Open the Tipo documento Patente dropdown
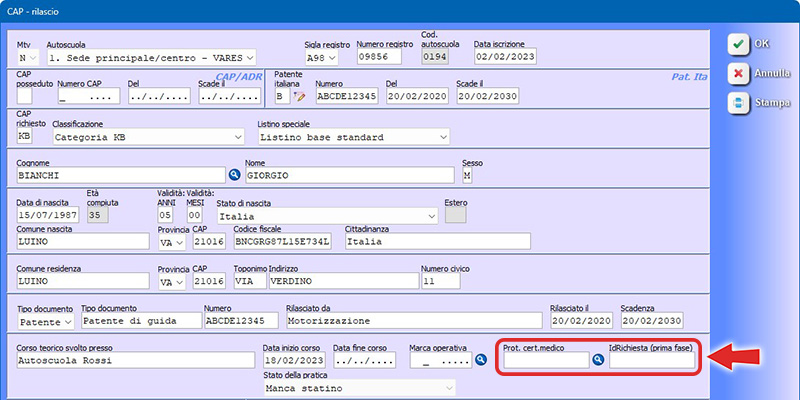 67,322
